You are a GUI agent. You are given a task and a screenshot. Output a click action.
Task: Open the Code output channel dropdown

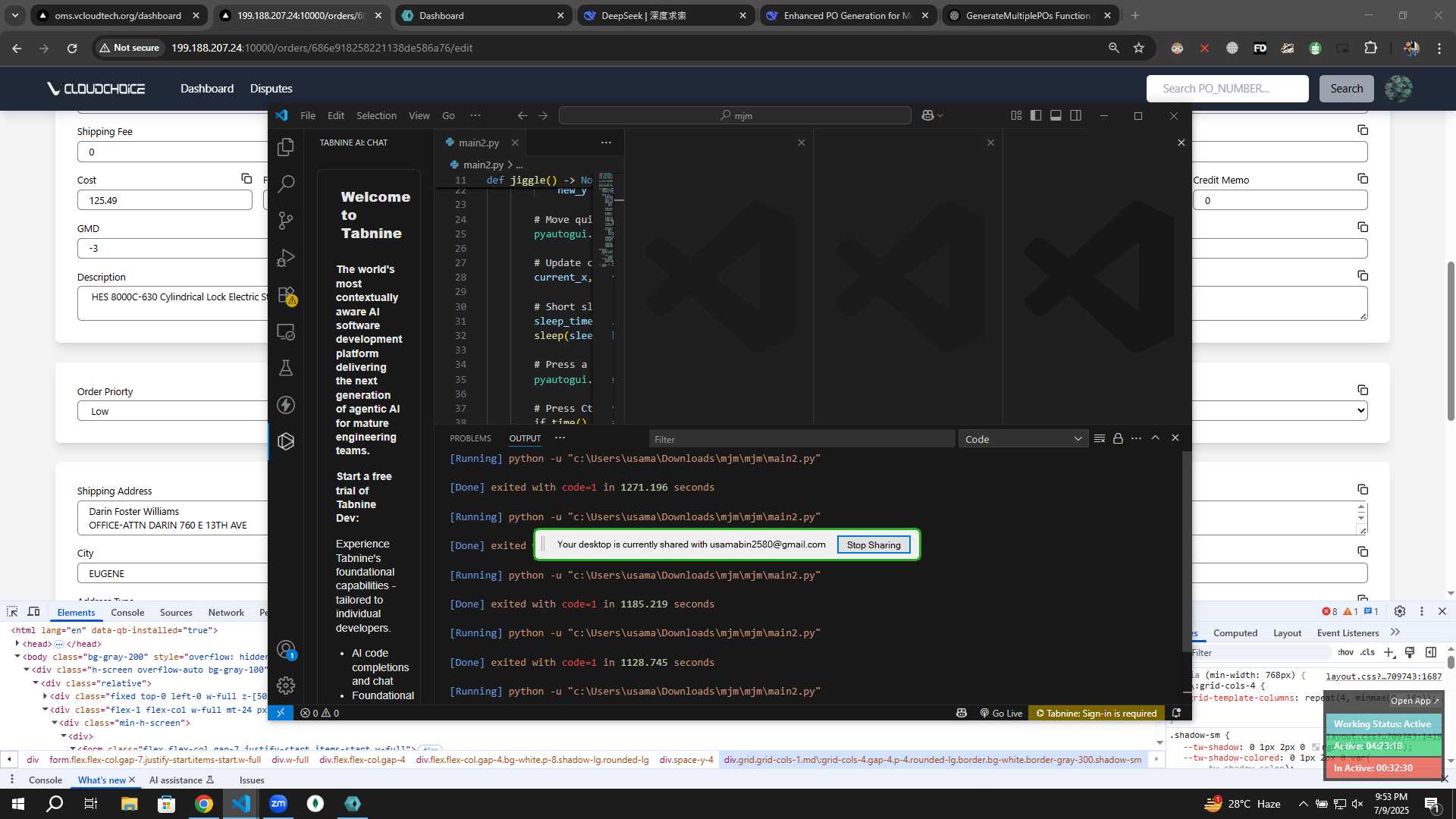(1022, 439)
